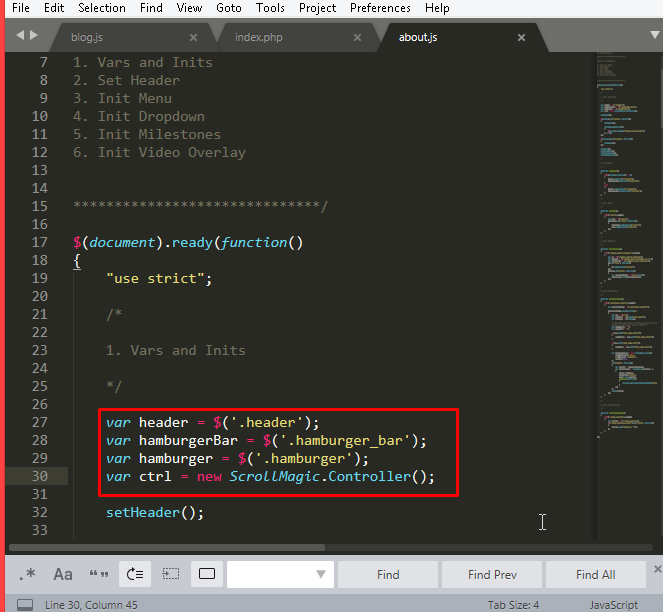Open the Find menu
Screen dimensions: 663x612
(151, 8)
